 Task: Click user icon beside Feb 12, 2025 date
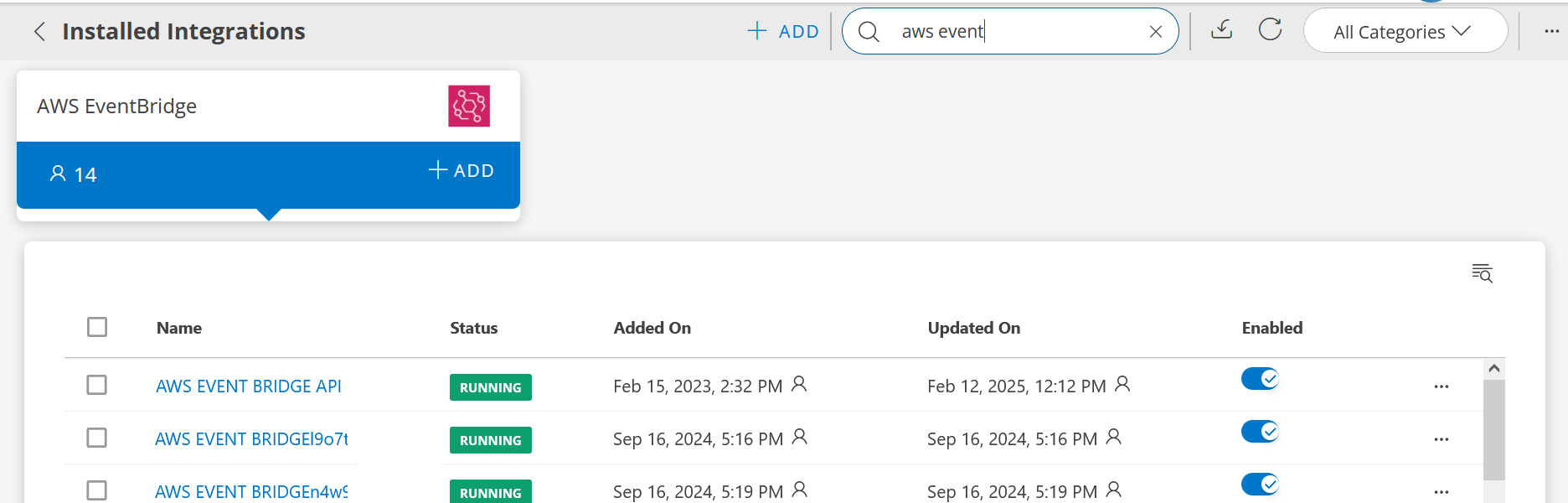(1122, 384)
